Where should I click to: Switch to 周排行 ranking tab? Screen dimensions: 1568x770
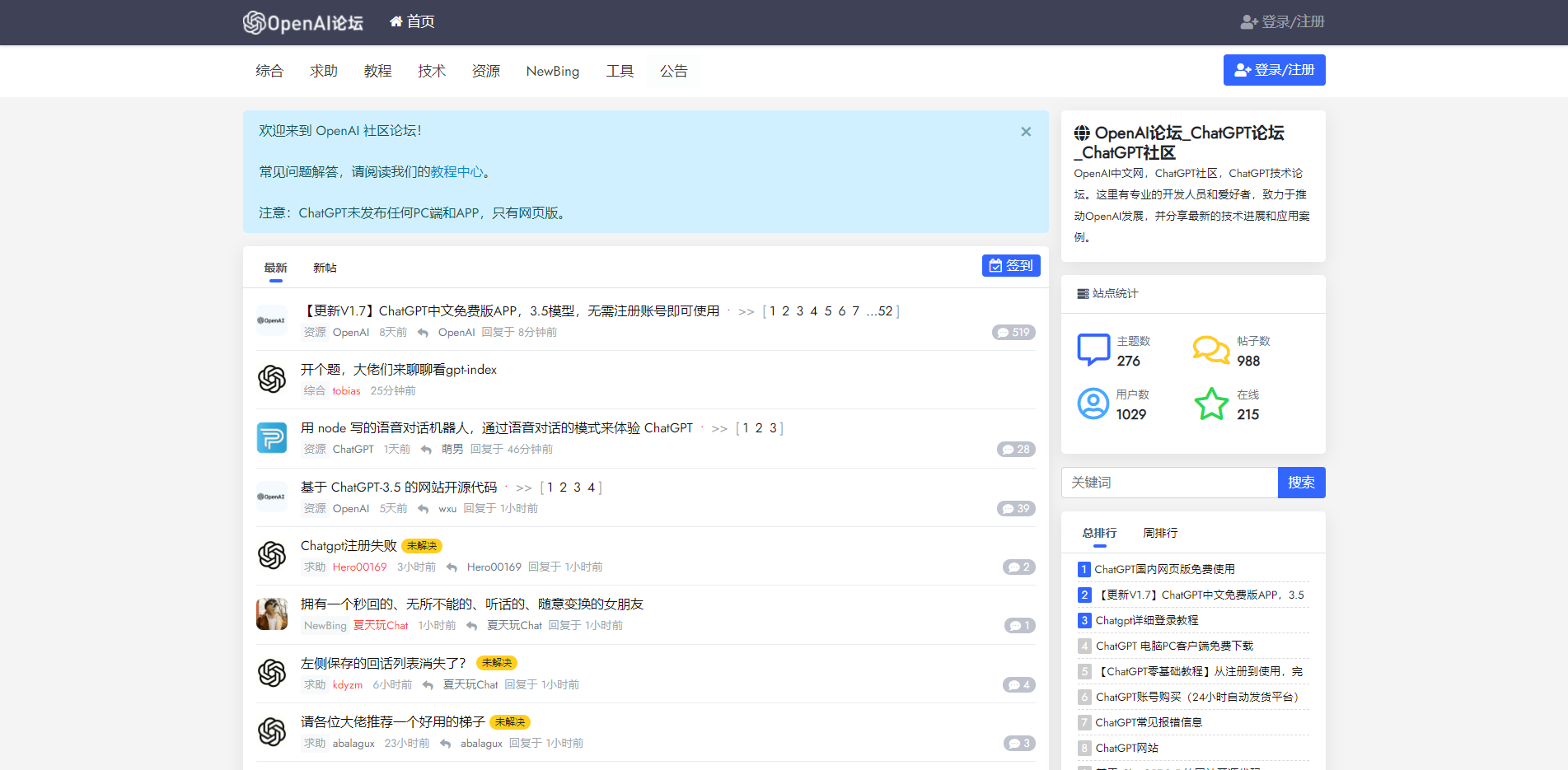click(x=1160, y=534)
